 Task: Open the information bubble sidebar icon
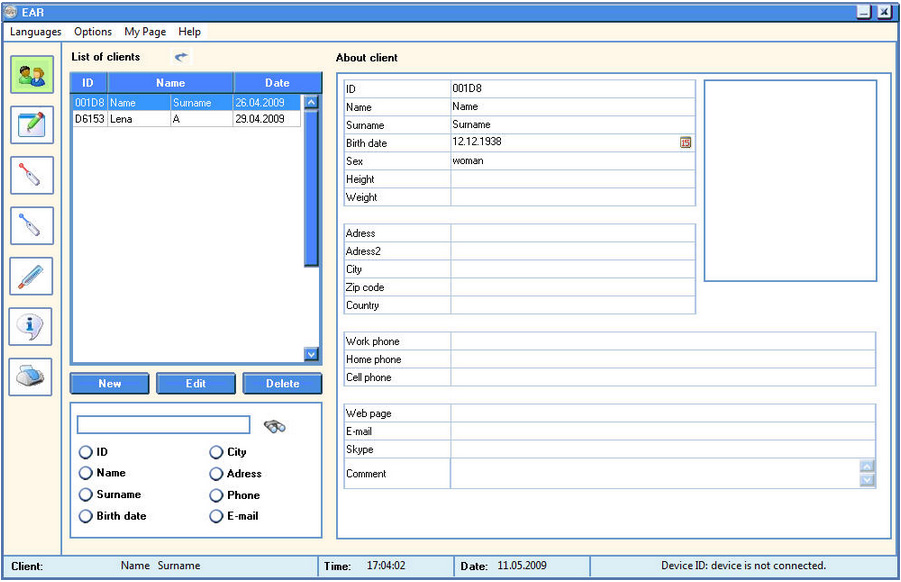[32, 326]
